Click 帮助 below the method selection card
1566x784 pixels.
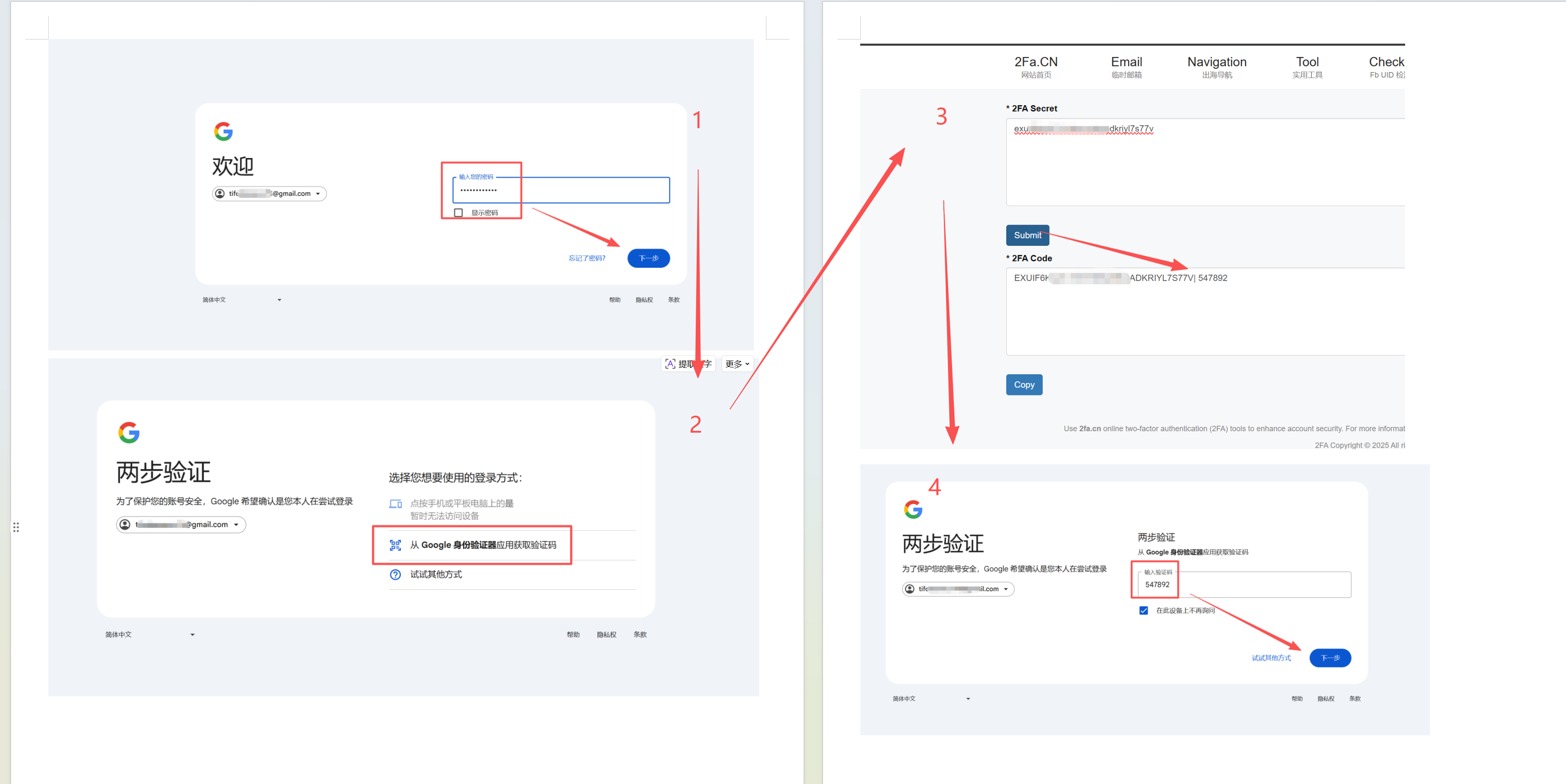[573, 634]
